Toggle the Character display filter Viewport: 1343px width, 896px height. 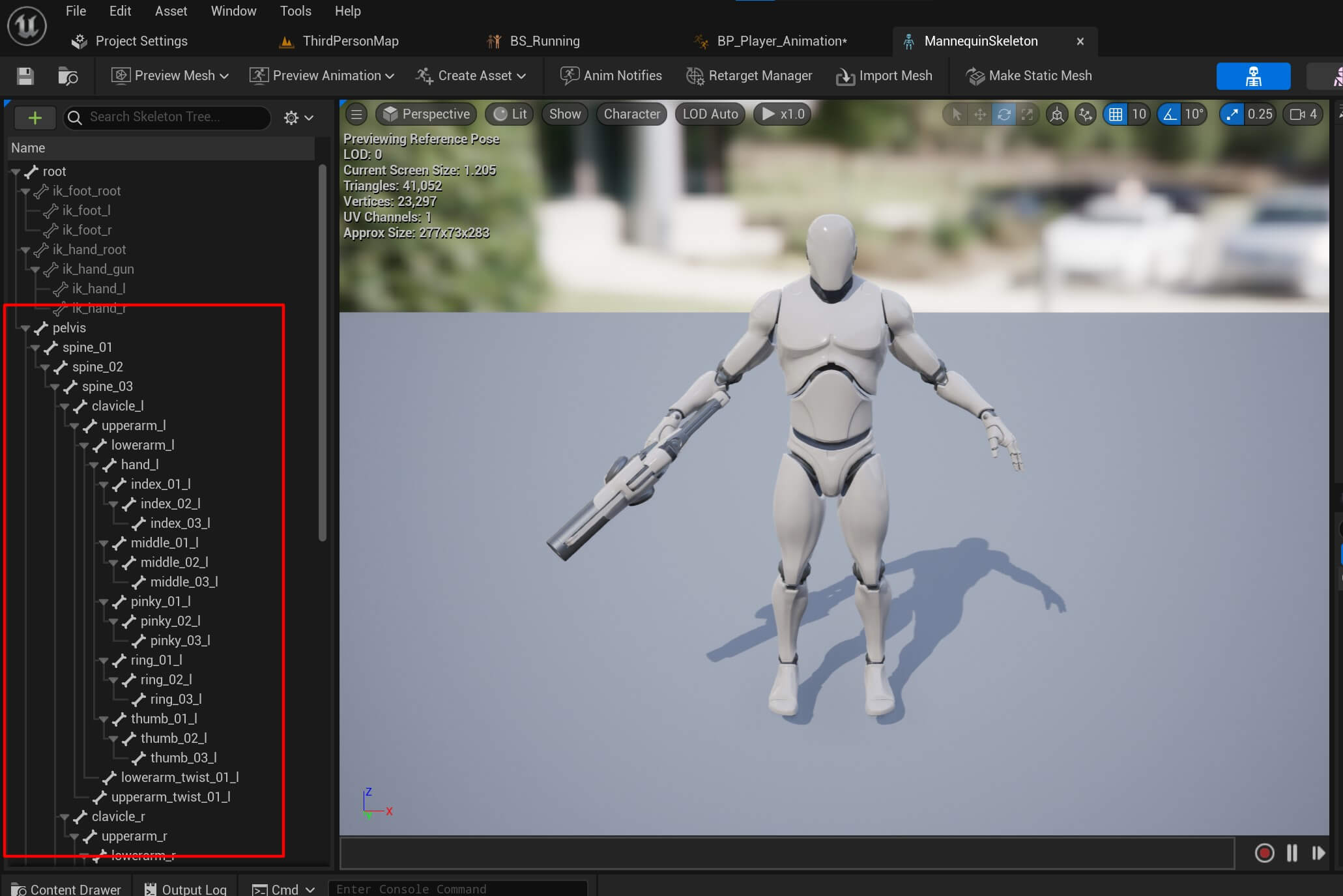click(x=631, y=113)
